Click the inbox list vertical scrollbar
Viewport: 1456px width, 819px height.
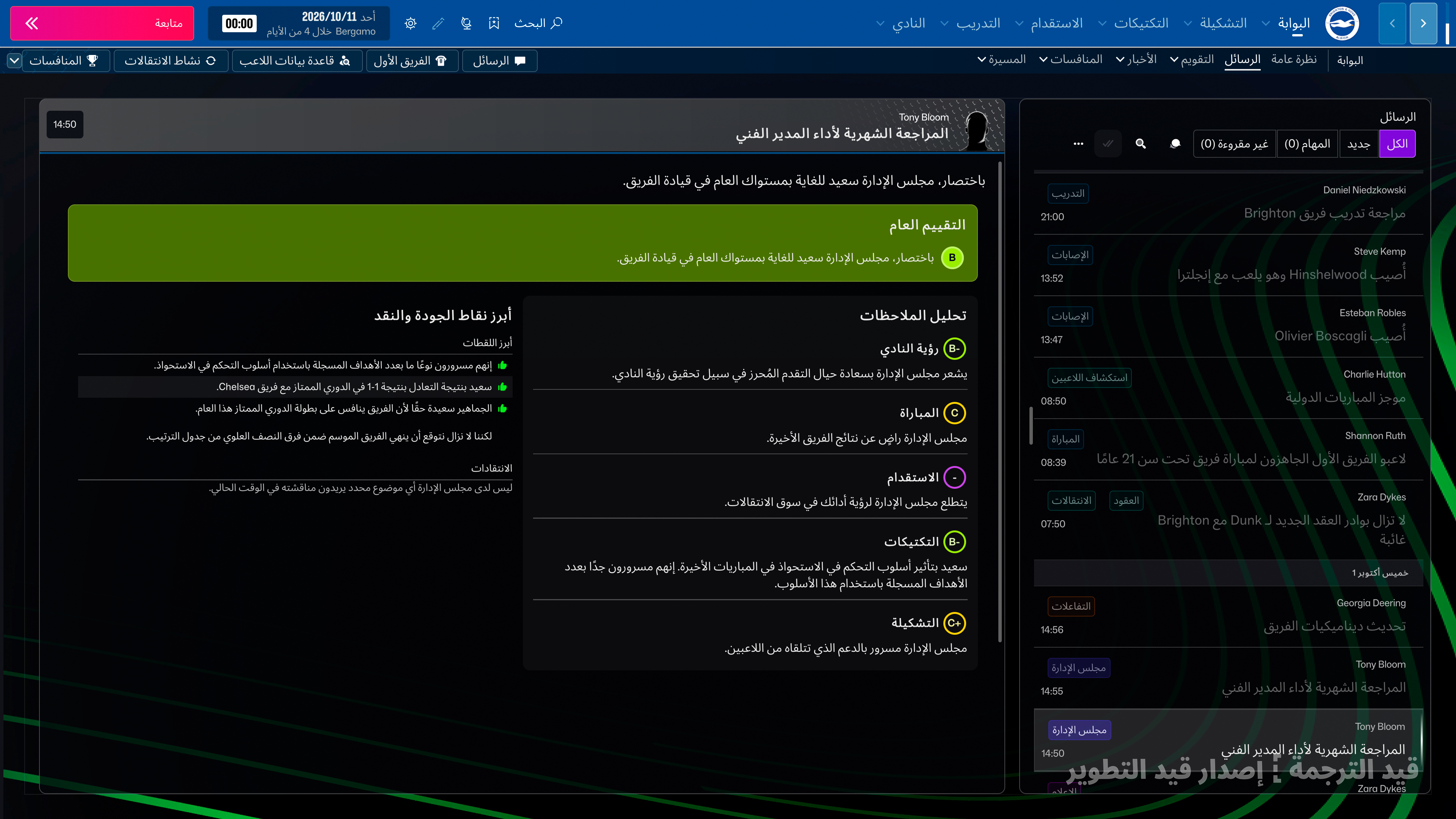point(1031,425)
